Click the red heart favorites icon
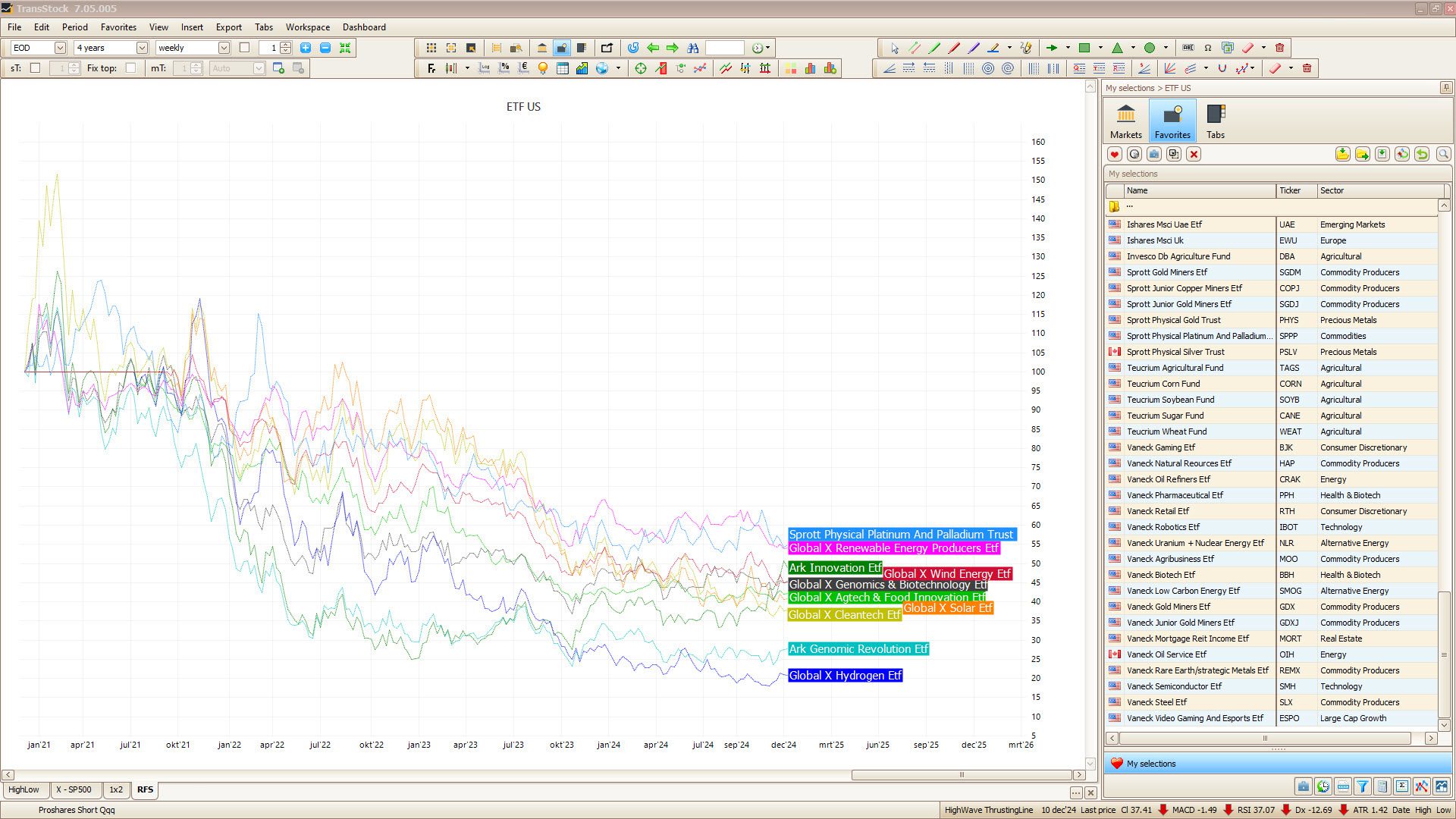The image size is (1456, 819). pos(1114,154)
